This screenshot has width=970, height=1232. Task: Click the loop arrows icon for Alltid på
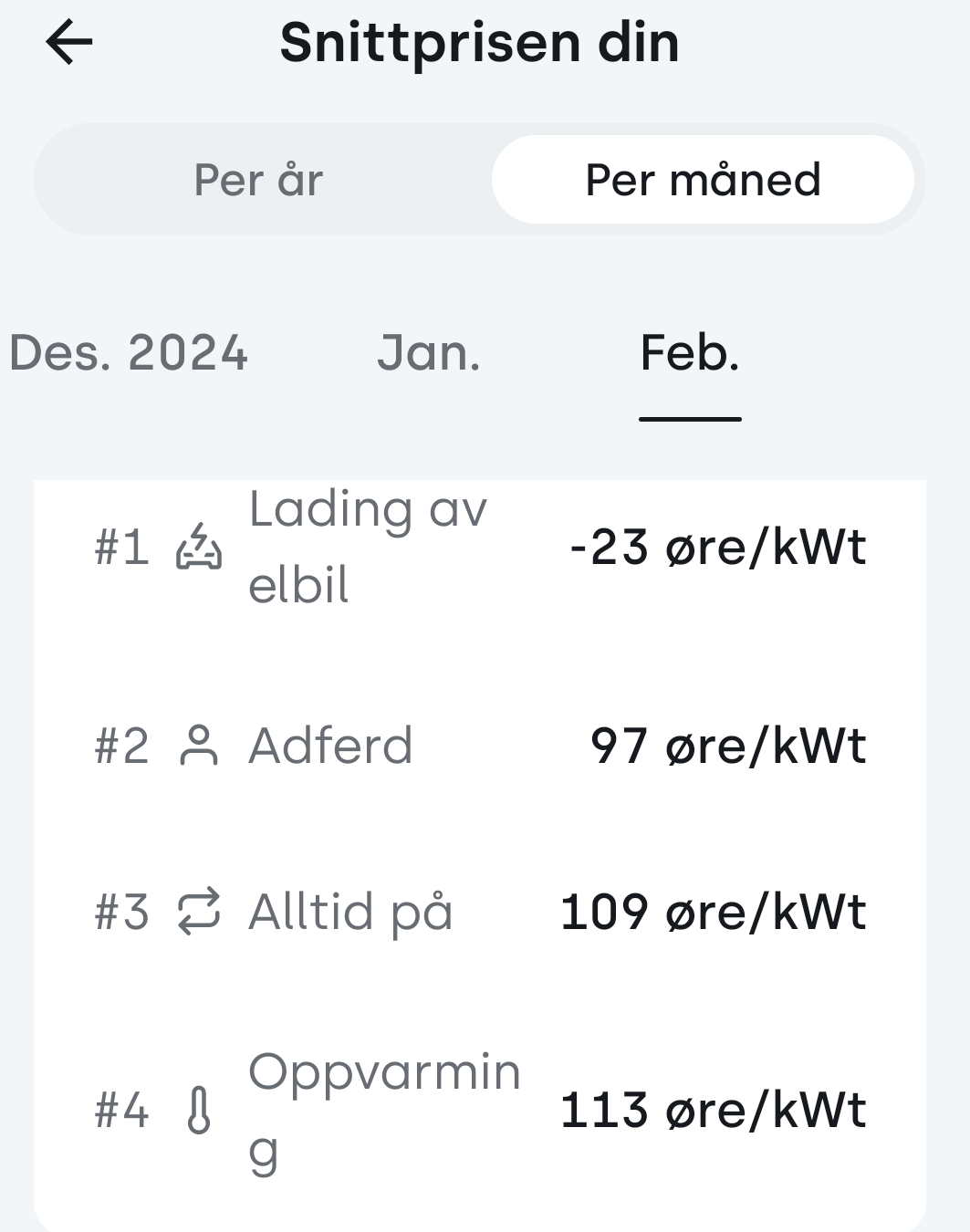pos(199,912)
